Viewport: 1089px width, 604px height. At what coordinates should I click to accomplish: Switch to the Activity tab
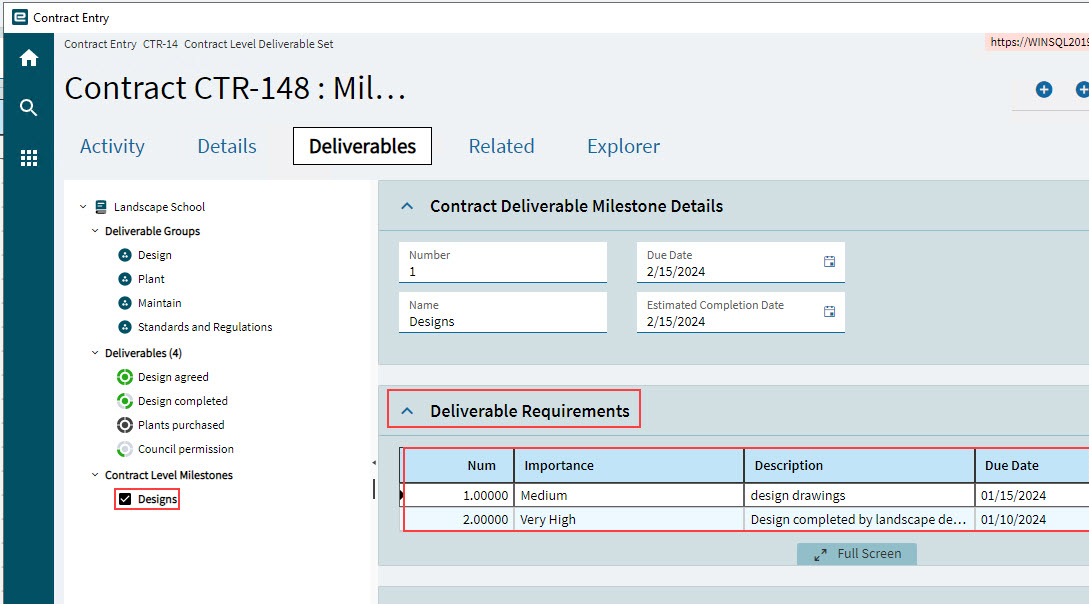click(113, 146)
